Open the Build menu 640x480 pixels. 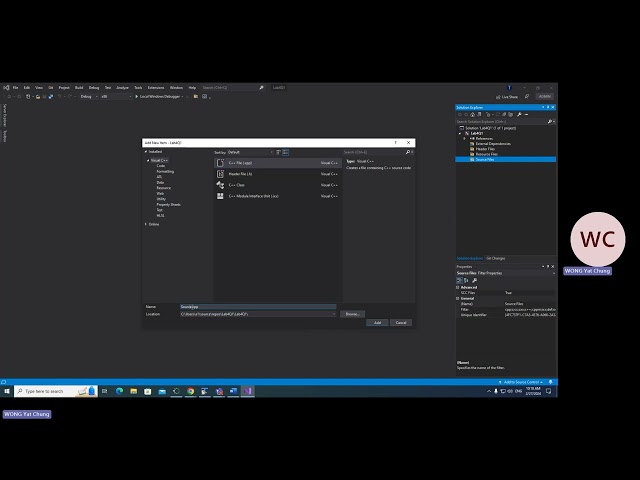79,87
